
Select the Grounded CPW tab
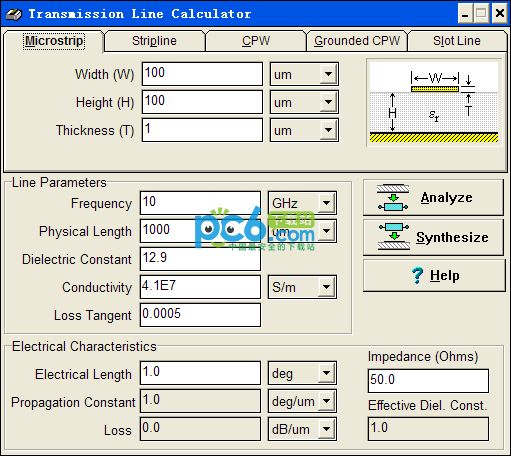pyautogui.click(x=357, y=41)
